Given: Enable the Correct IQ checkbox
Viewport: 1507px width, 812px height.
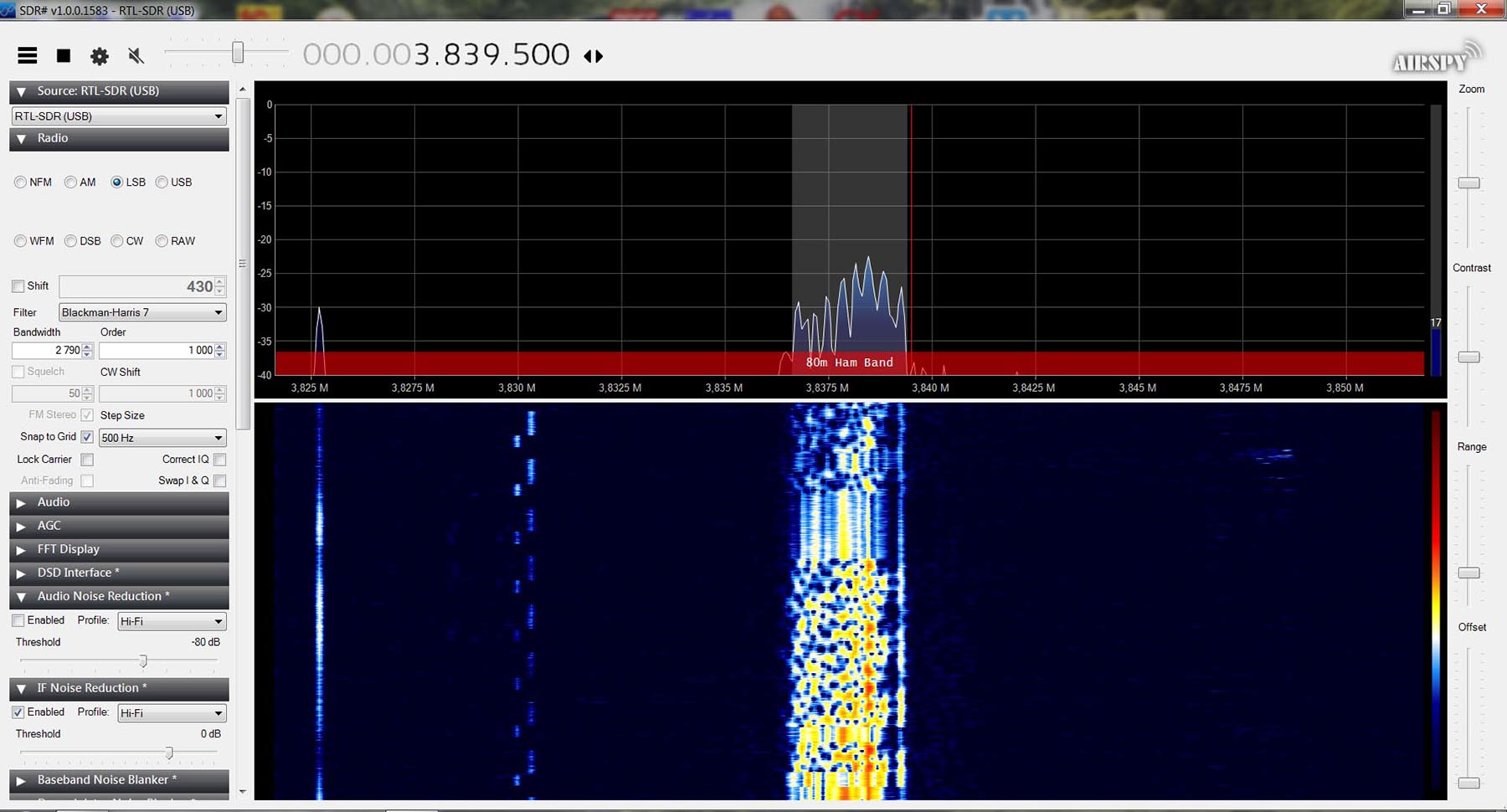Looking at the screenshot, I should click(219, 460).
